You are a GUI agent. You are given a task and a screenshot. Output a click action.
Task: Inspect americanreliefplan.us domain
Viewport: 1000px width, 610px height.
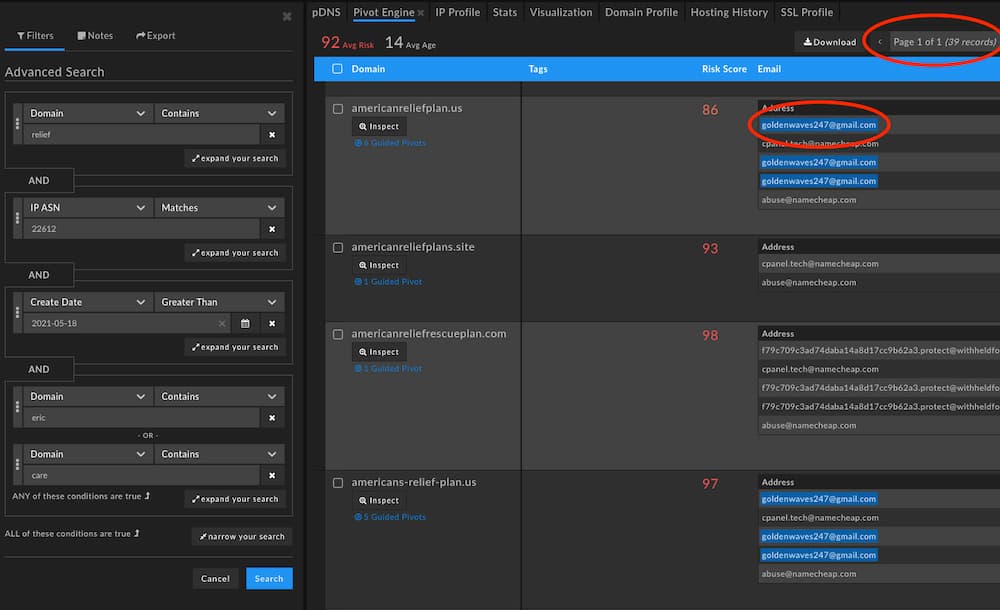coord(379,126)
